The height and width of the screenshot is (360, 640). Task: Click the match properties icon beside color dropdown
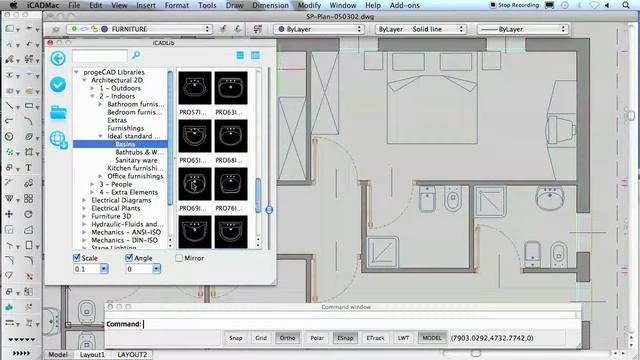258,29
